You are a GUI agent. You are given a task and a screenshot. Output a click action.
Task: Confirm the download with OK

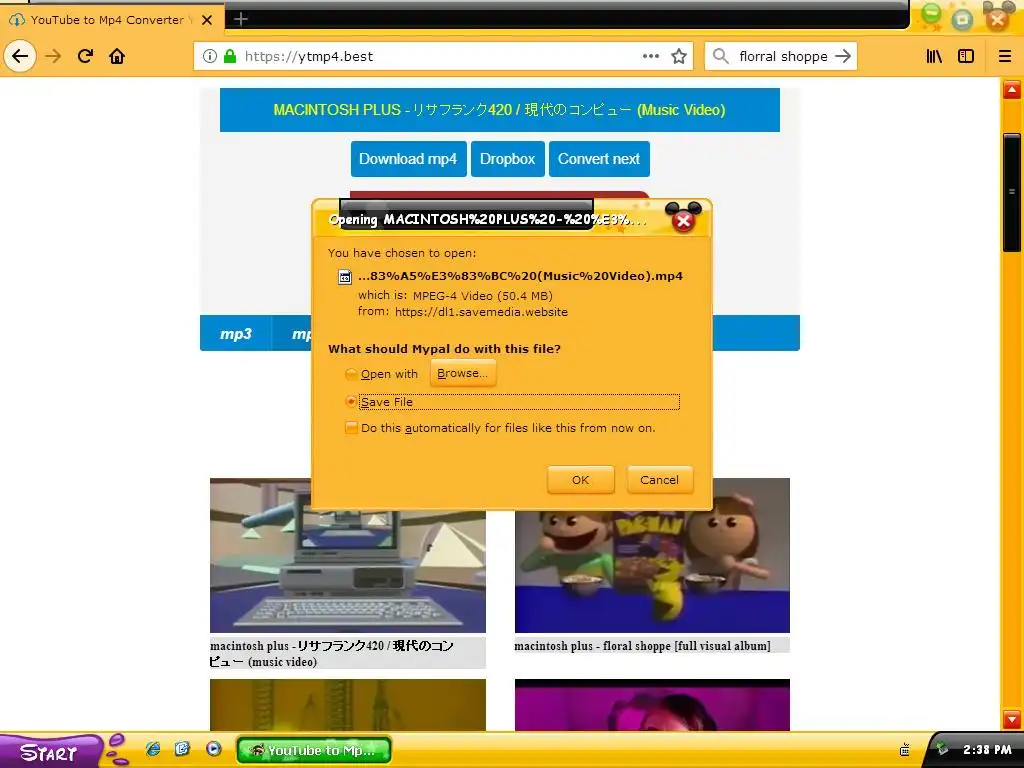tap(581, 480)
